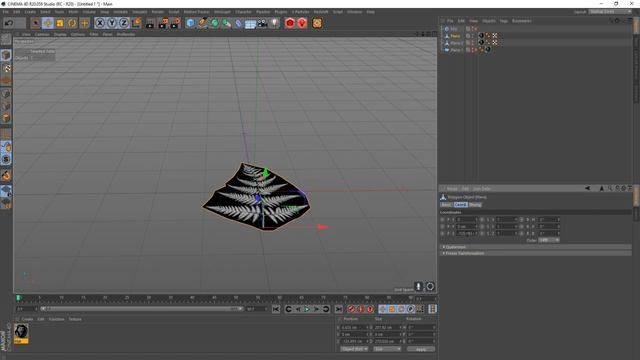
Task: Click the Coordinate System icon in toolbar
Action: 137,23
